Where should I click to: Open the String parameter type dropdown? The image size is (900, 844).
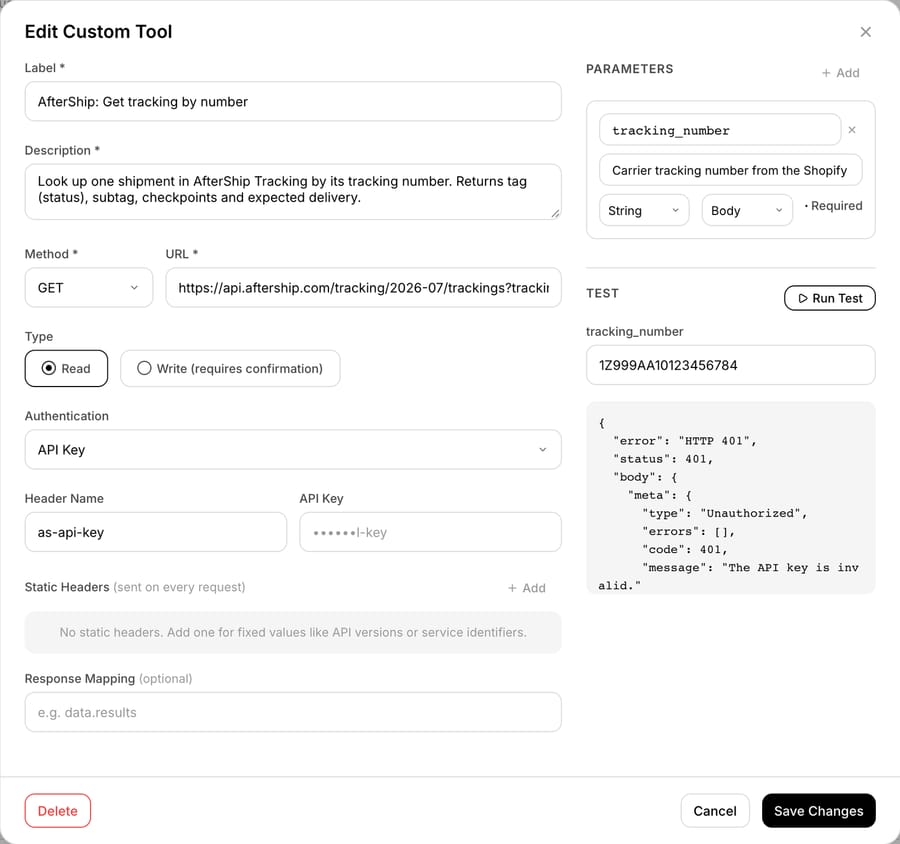click(x=643, y=211)
